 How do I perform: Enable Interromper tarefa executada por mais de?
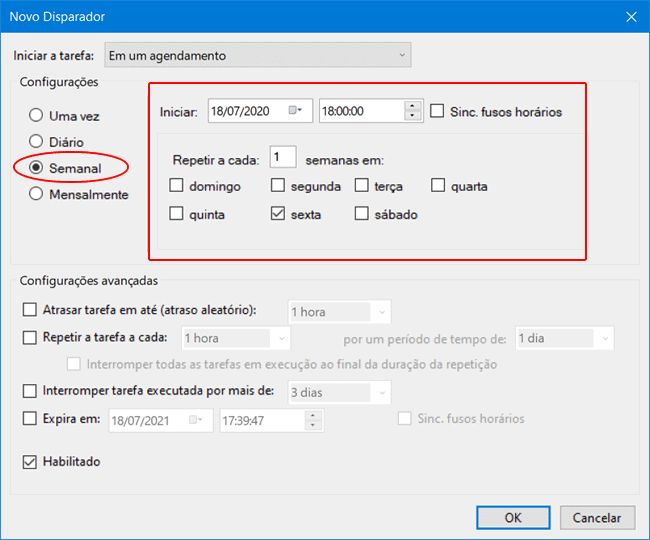point(30,392)
